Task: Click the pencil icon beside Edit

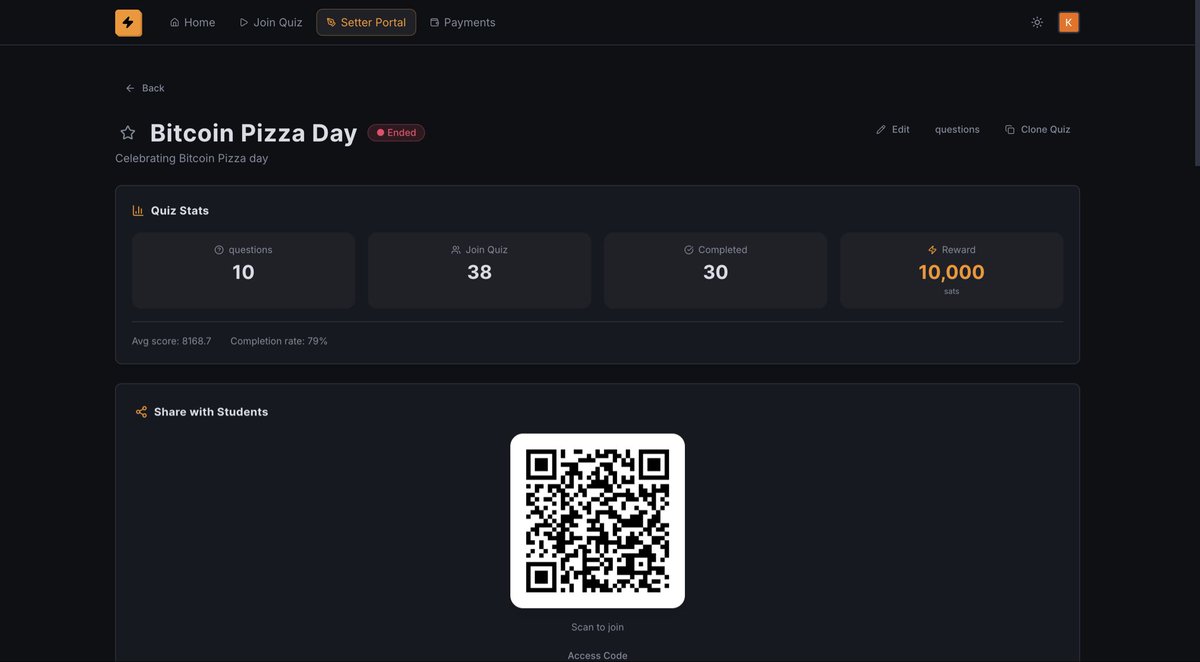Action: [x=881, y=129]
